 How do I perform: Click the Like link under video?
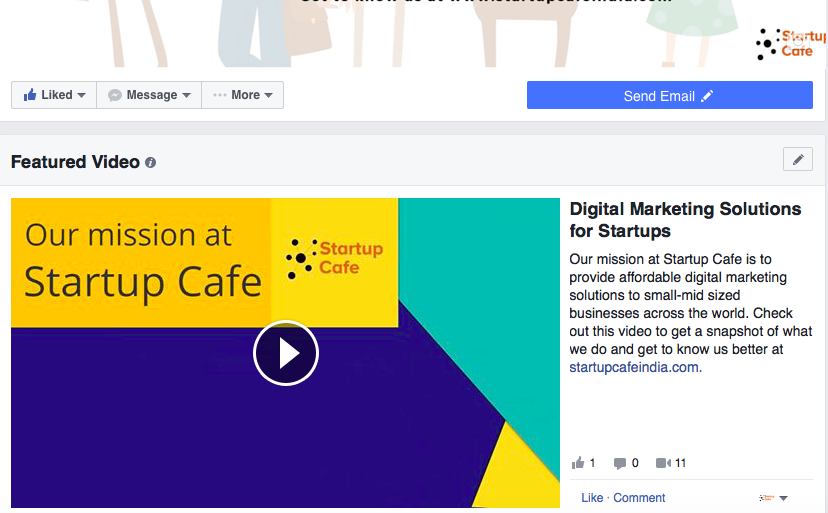[x=592, y=498]
